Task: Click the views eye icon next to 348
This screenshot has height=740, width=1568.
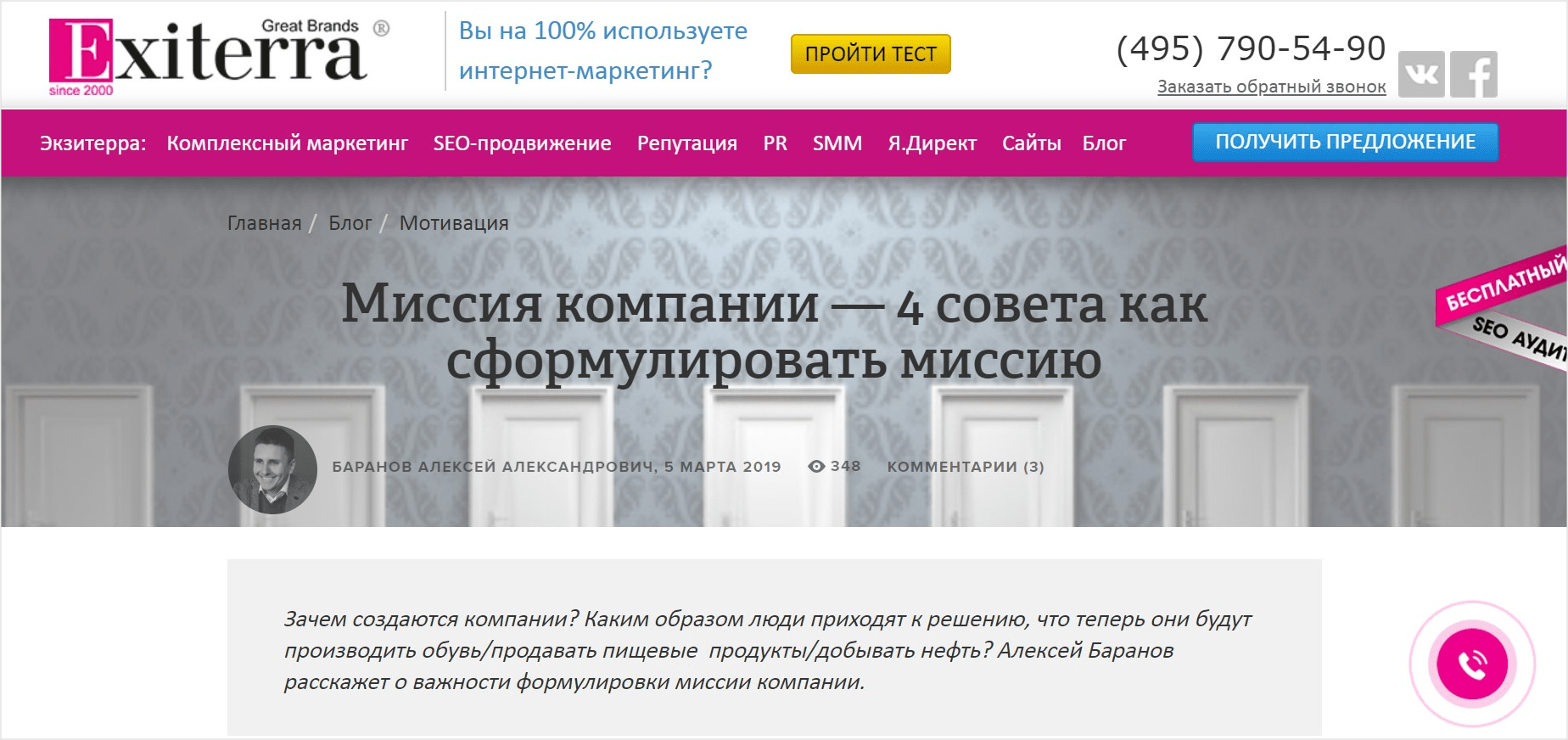Action: 816,466
